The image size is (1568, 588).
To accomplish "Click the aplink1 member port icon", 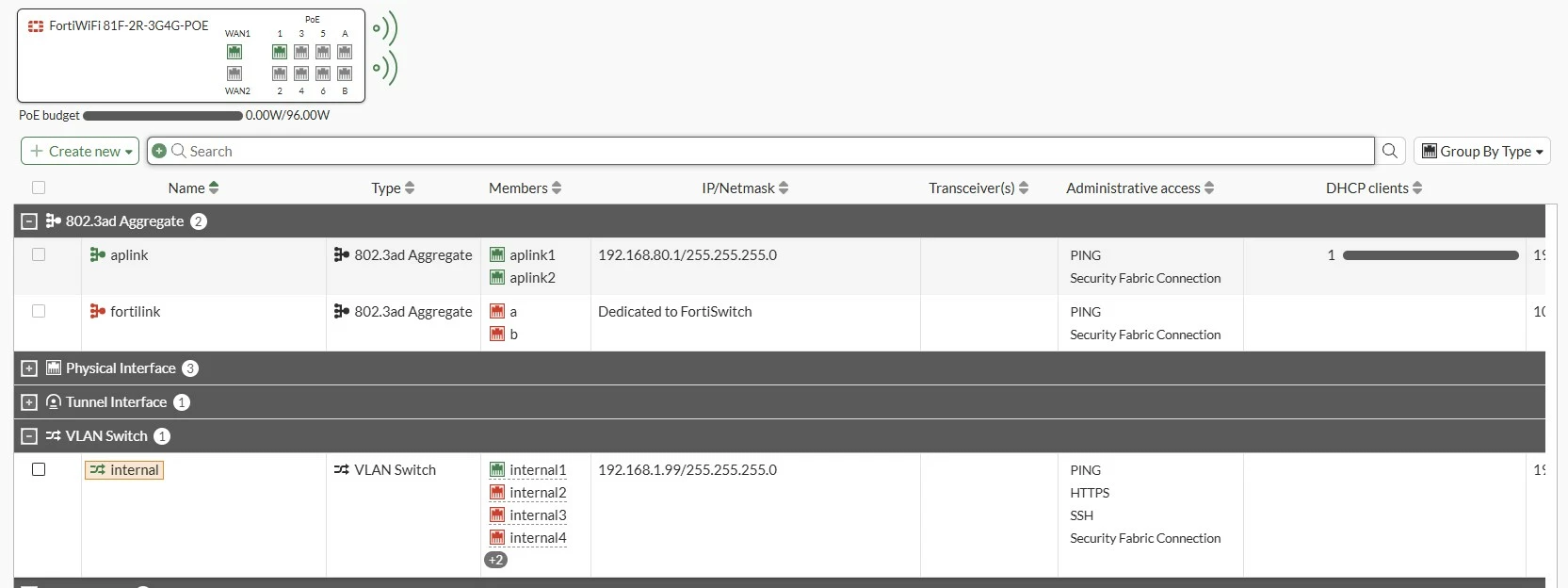I will pyautogui.click(x=497, y=255).
